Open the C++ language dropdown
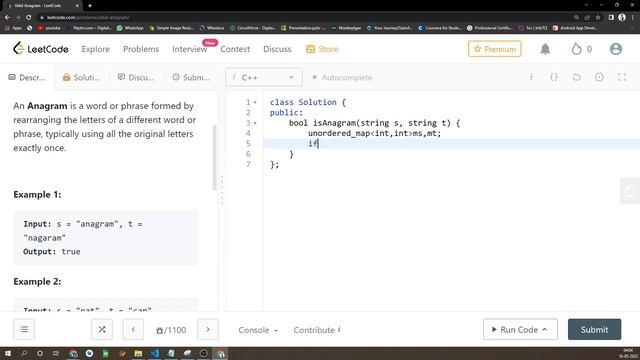Image resolution: width=640 pixels, height=360 pixels. 264,77
